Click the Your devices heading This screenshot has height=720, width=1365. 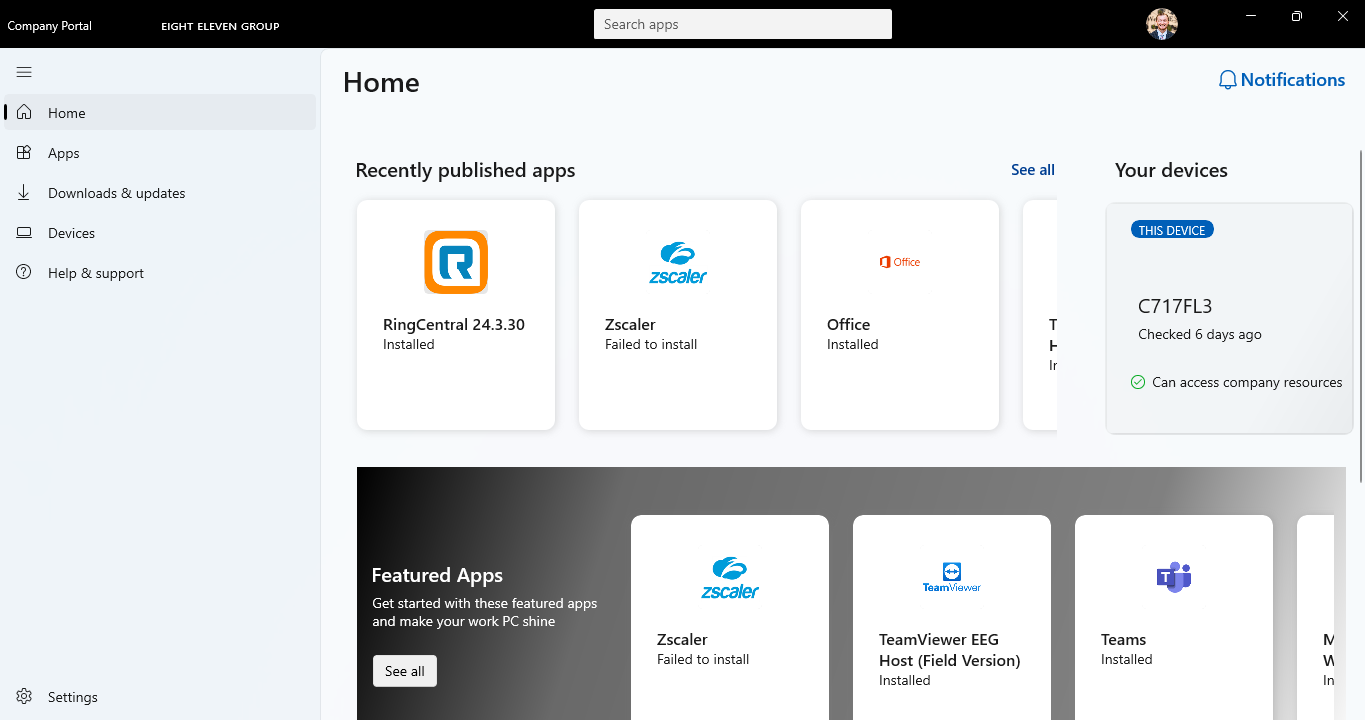(1171, 170)
